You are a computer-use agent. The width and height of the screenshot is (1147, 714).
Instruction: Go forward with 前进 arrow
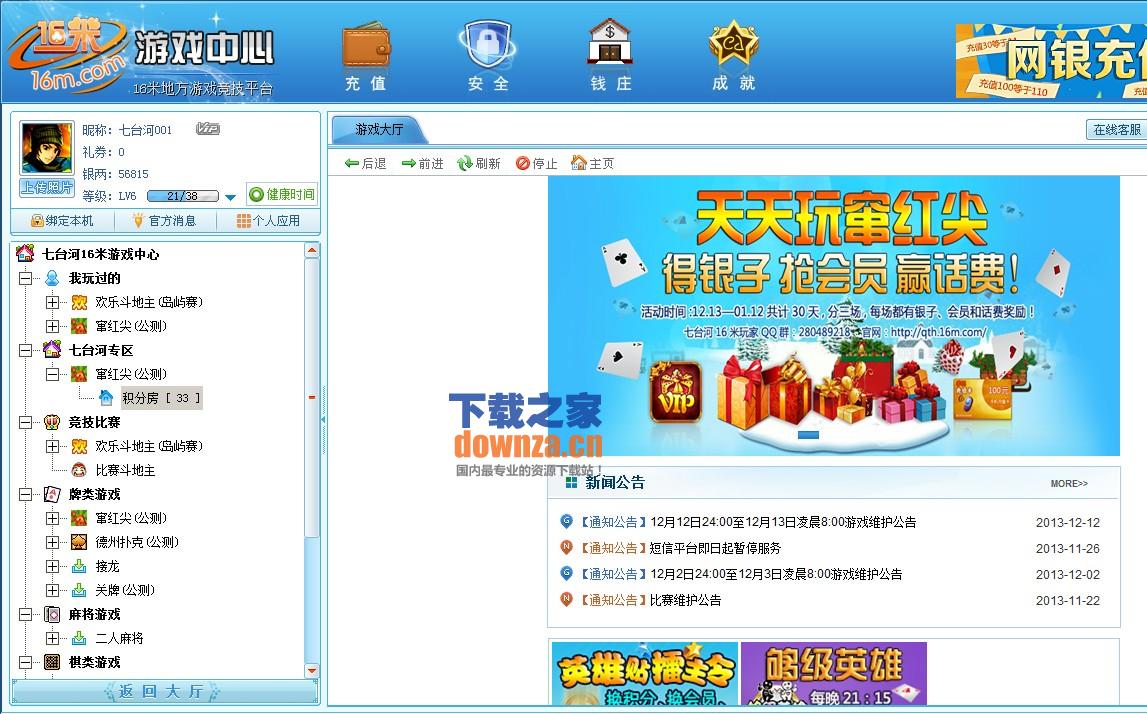click(x=423, y=163)
